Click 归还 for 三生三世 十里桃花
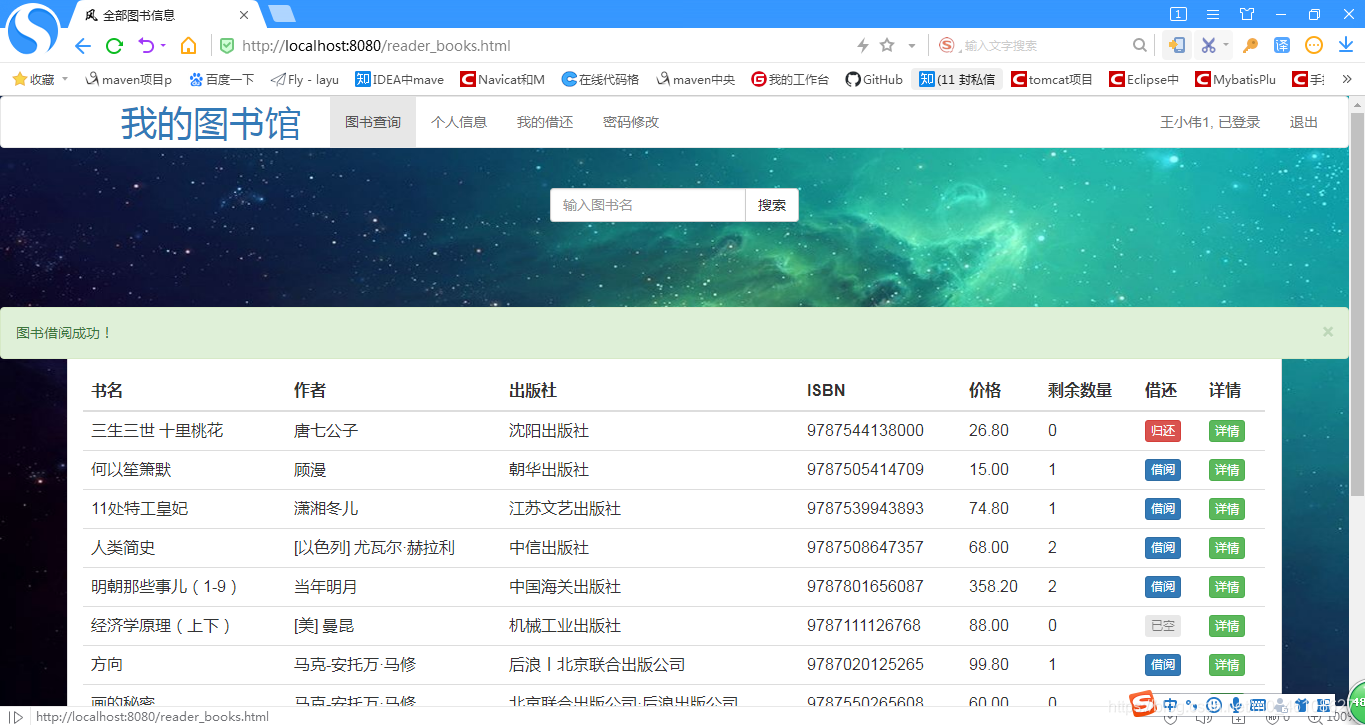Viewport: 1365px width, 725px height. click(1163, 431)
